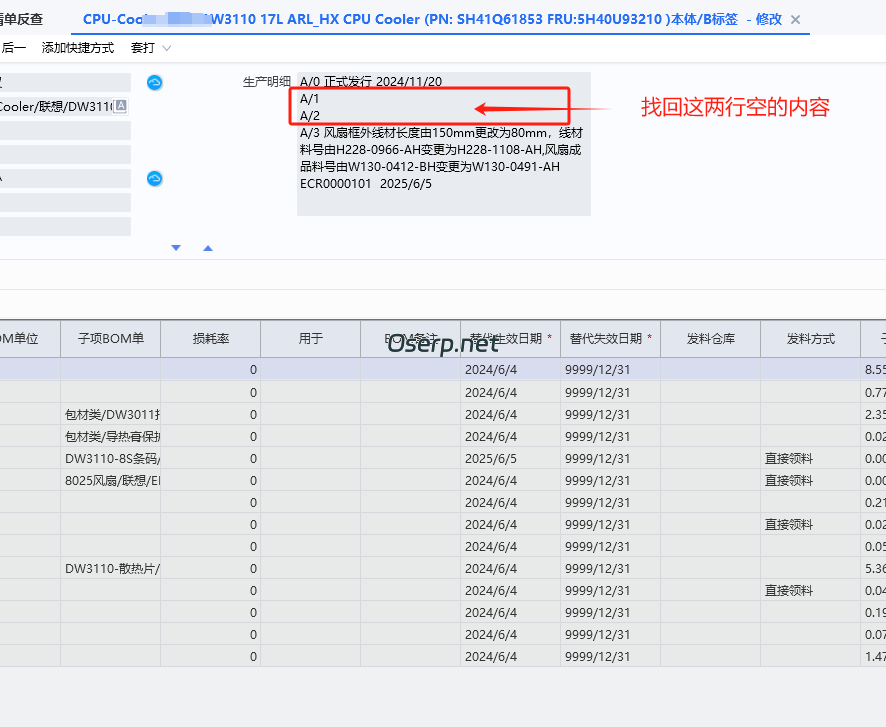This screenshot has width=886, height=727.
Task: Click the lower blue cloud sync icon
Action: tap(154, 178)
